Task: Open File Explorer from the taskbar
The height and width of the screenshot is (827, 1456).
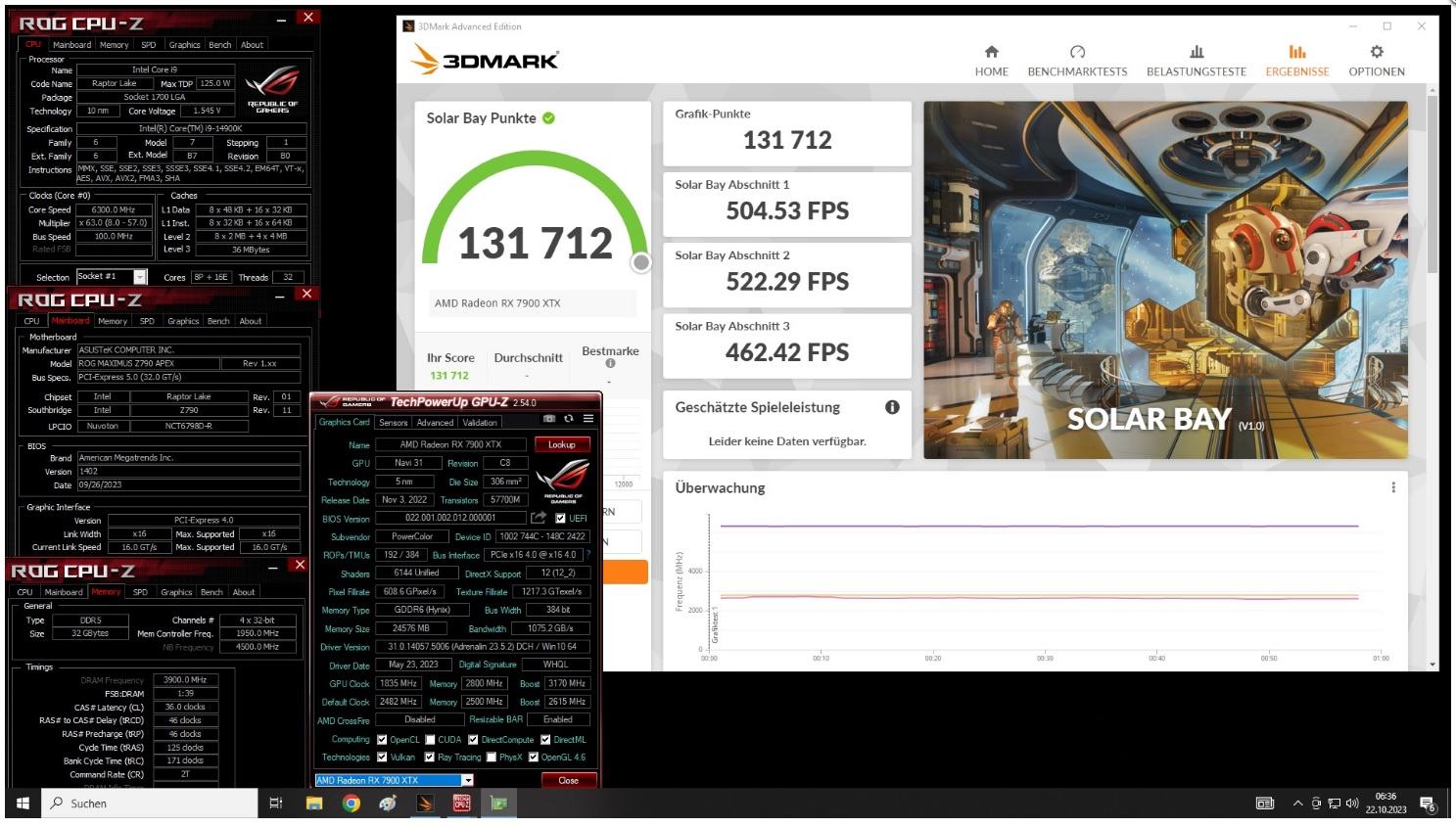Action: tap(314, 804)
